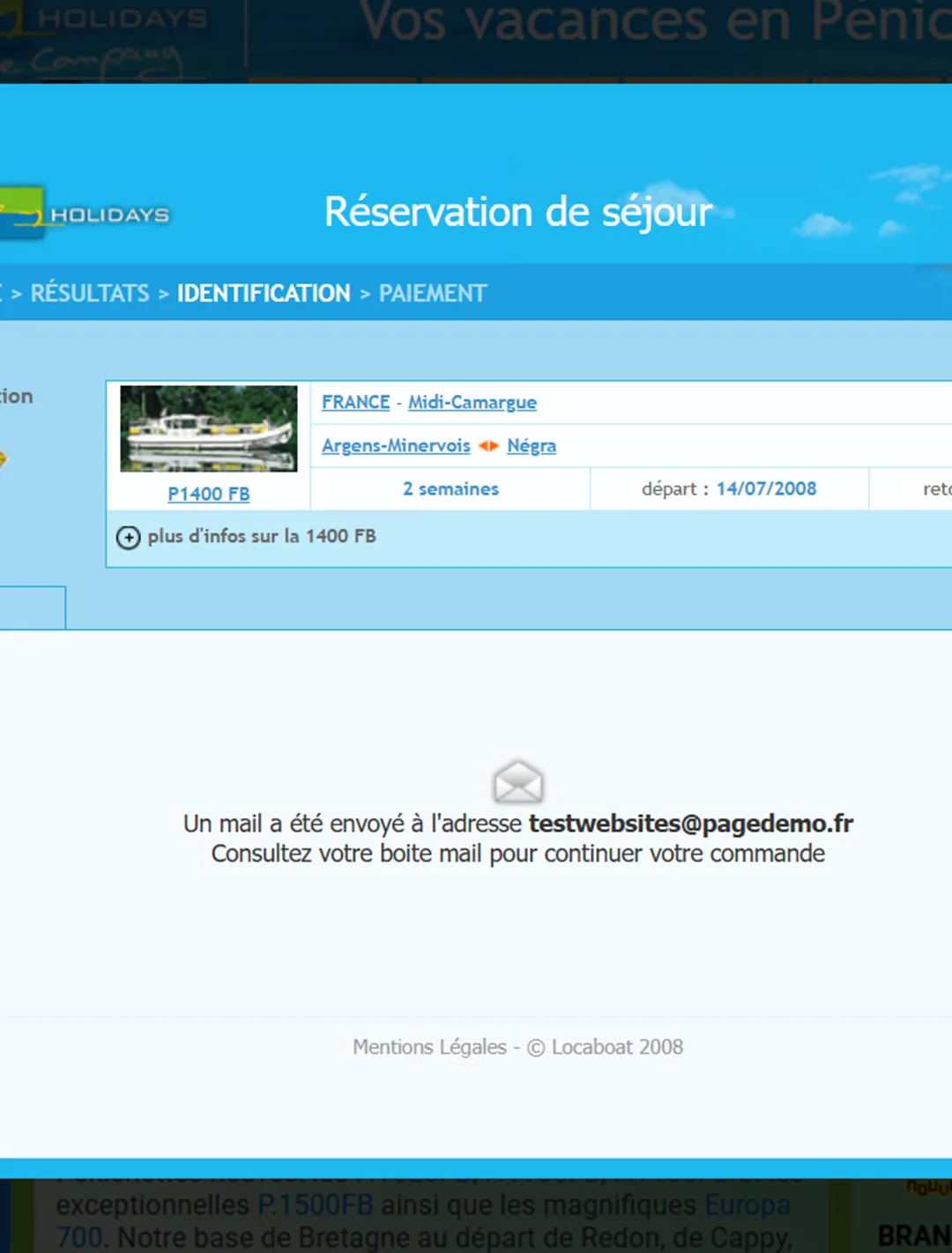952x1253 pixels.
Task: Click the Holidays logo in the header
Action: click(x=85, y=213)
